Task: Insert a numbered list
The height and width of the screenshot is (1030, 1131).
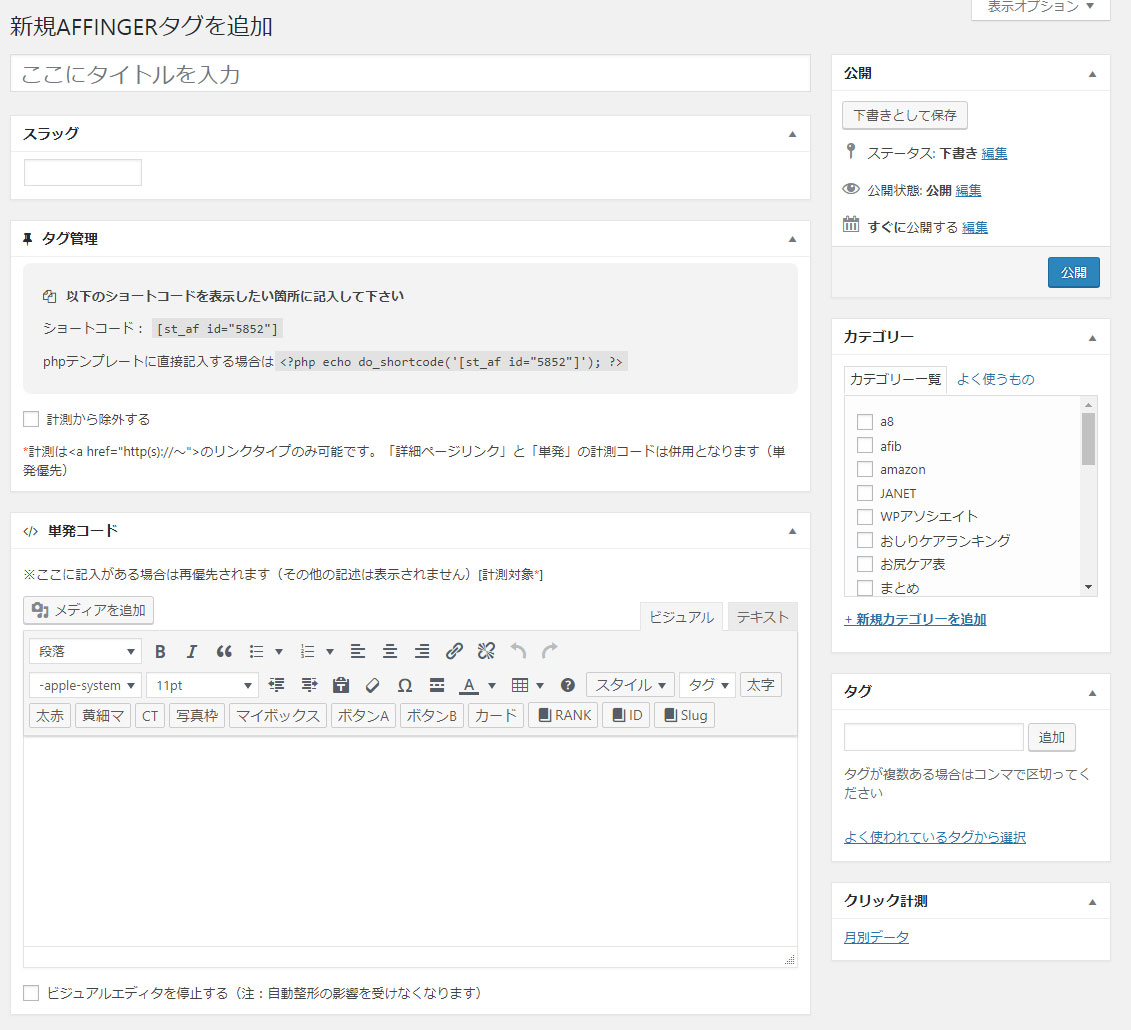Action: point(307,651)
